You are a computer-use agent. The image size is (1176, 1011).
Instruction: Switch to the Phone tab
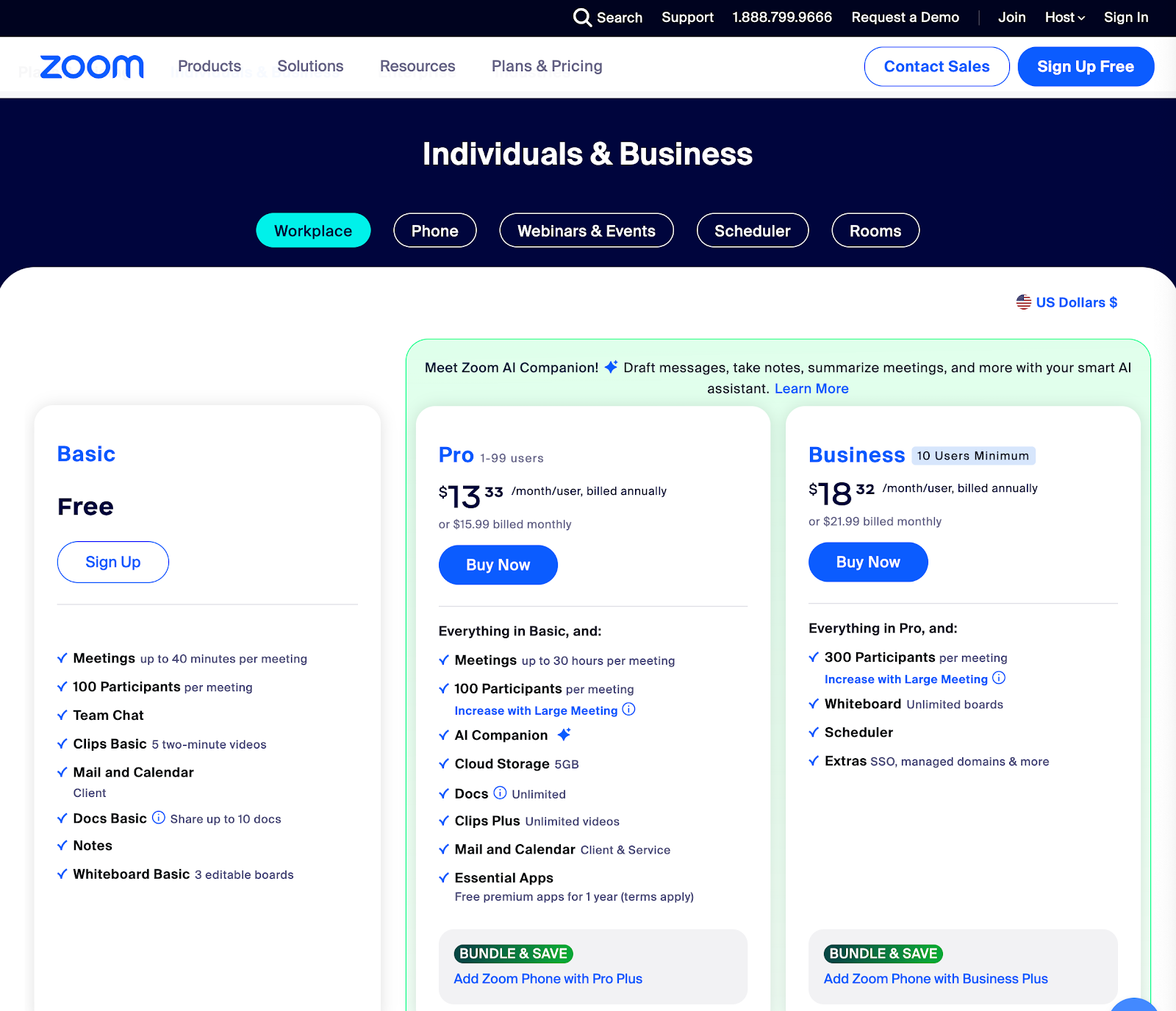[435, 230]
